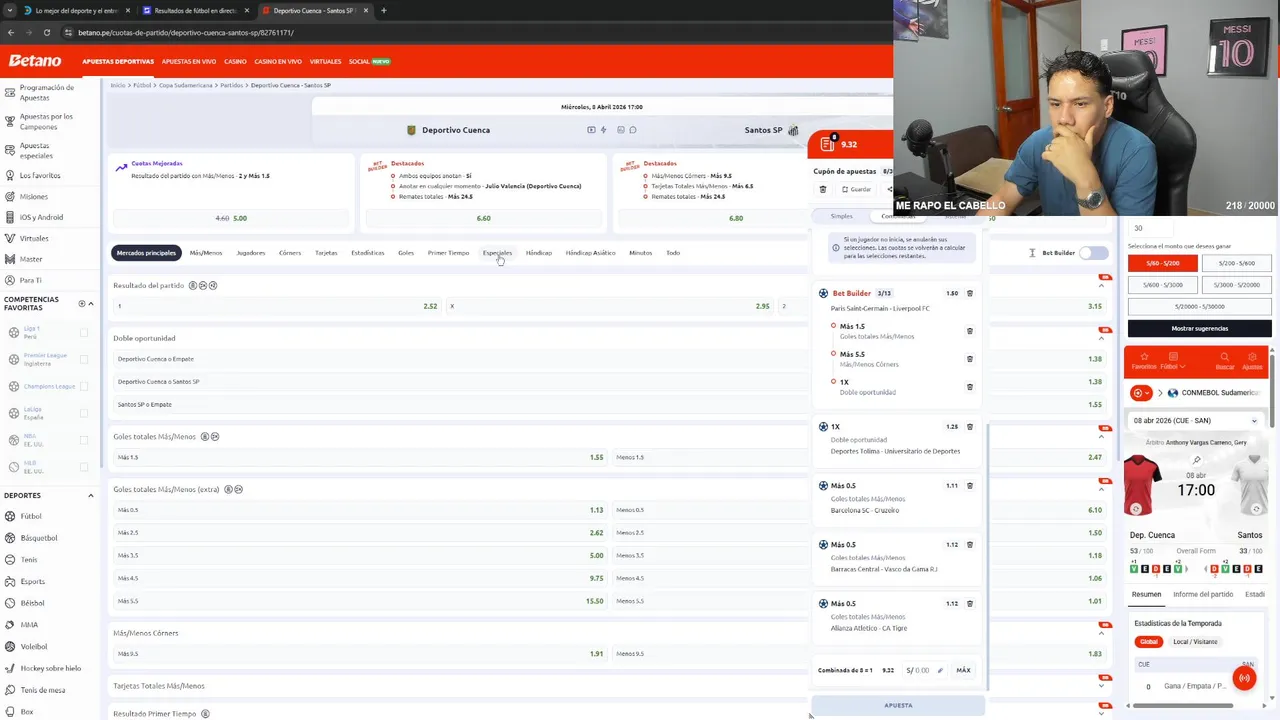The width and height of the screenshot is (1280, 720).
Task: Select the Local / Visitante stats filter pill
Action: [1194, 641]
